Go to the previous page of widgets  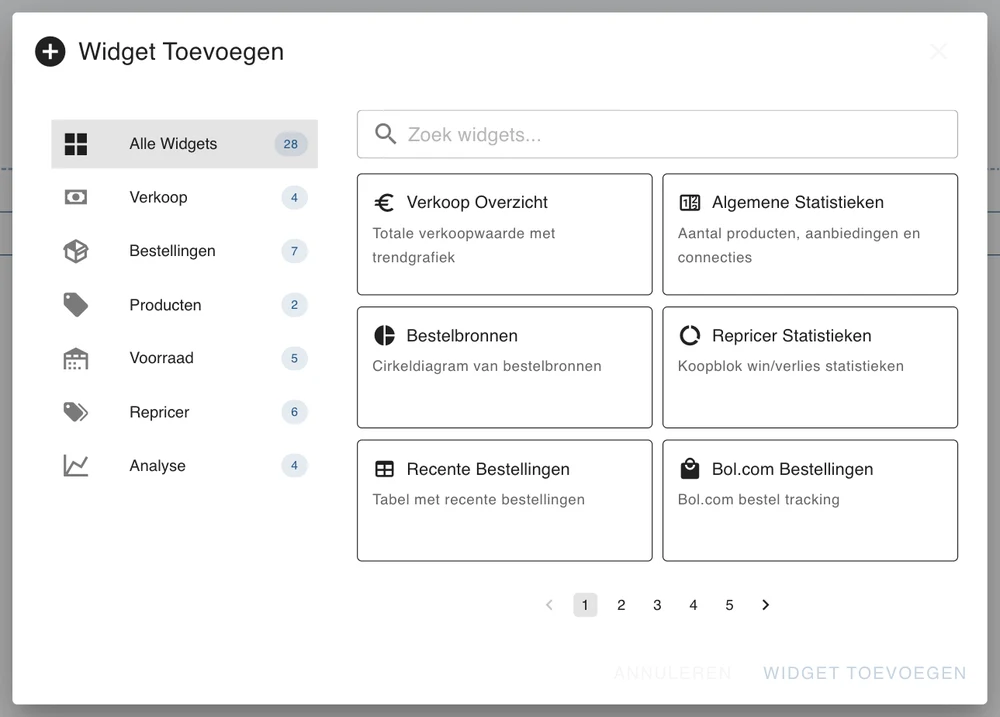point(549,605)
